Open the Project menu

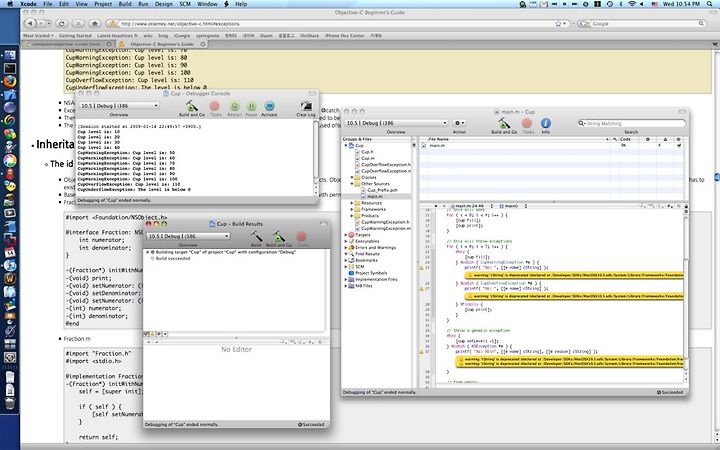103,4
